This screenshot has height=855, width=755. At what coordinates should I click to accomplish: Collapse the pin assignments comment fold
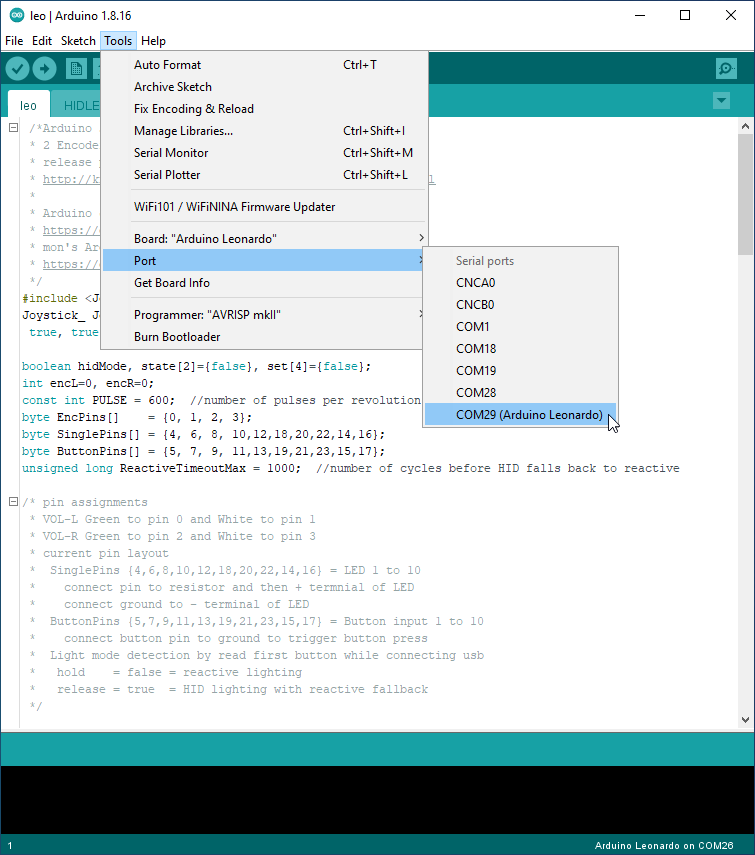[14, 502]
